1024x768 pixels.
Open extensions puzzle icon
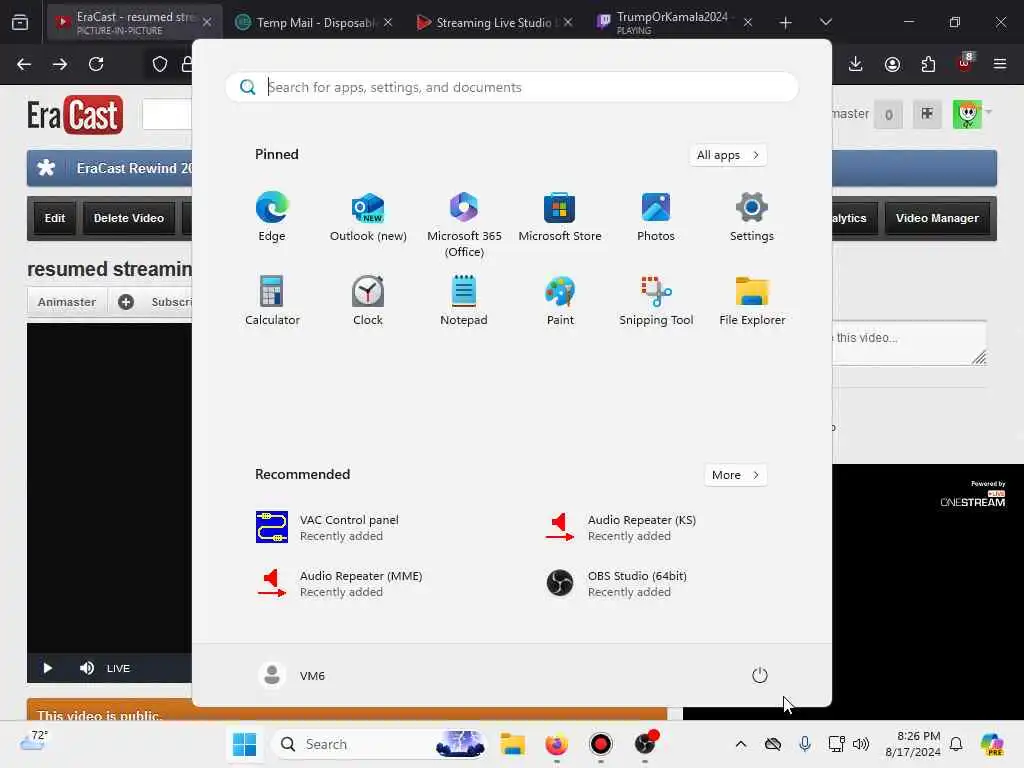click(x=928, y=64)
